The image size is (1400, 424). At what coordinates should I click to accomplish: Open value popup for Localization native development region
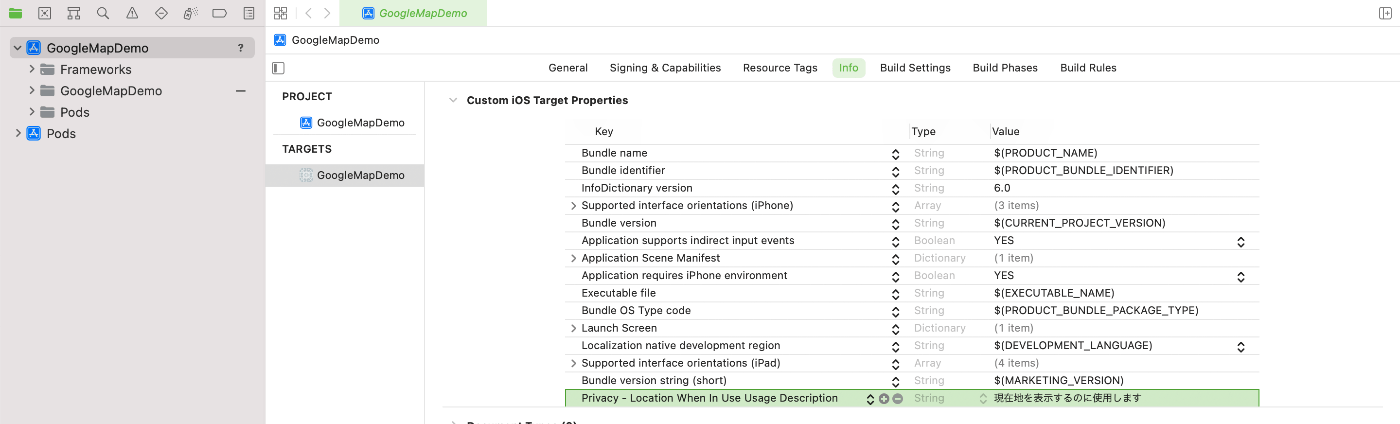coord(1240,346)
